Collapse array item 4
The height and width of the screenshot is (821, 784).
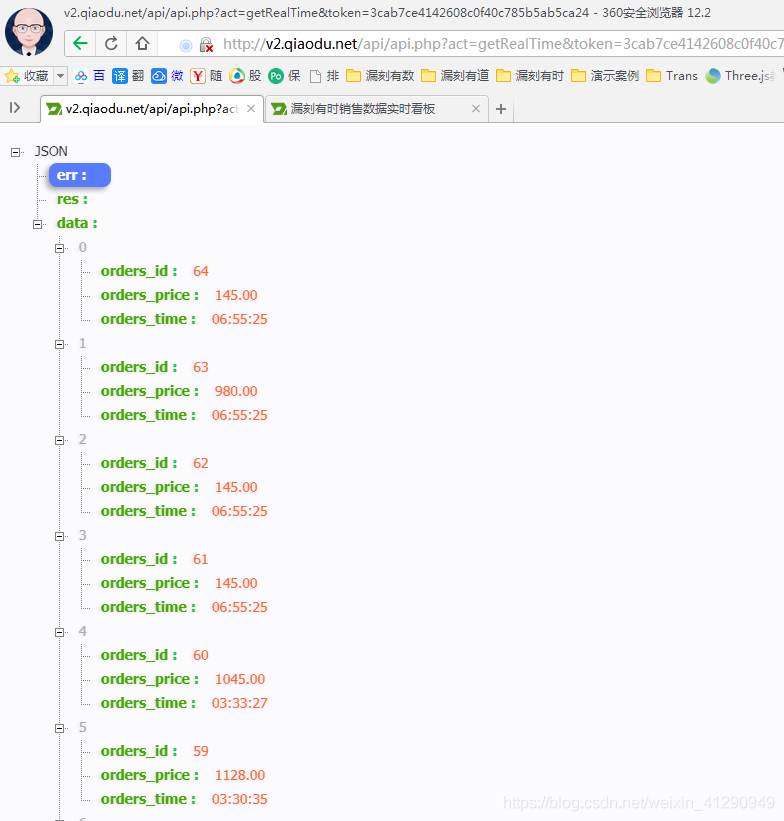point(60,632)
